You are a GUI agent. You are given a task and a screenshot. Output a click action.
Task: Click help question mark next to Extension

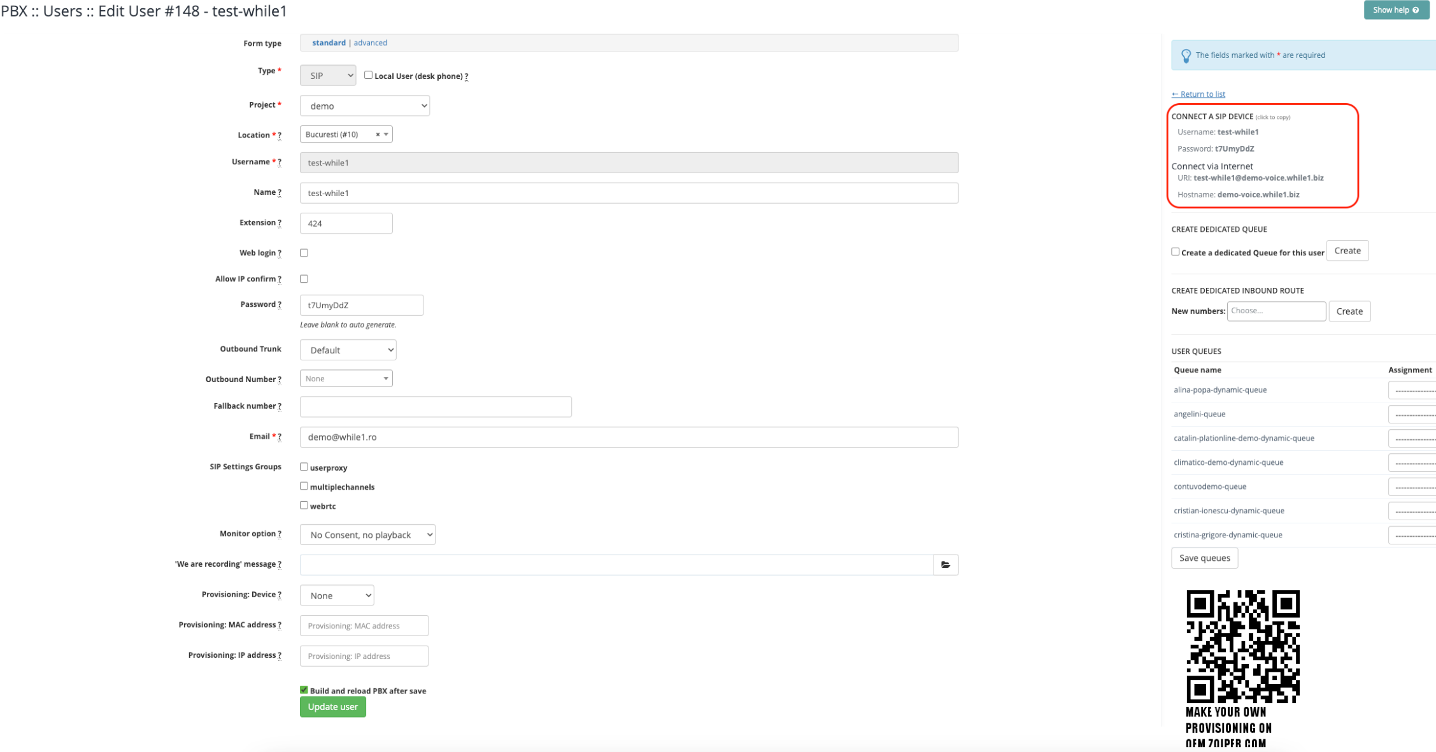279,223
